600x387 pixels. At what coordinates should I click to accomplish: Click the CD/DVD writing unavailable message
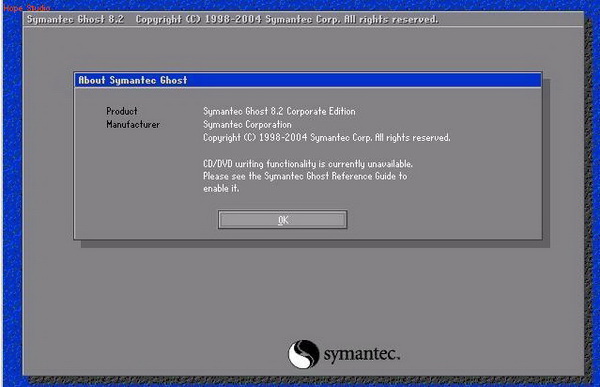pos(308,164)
